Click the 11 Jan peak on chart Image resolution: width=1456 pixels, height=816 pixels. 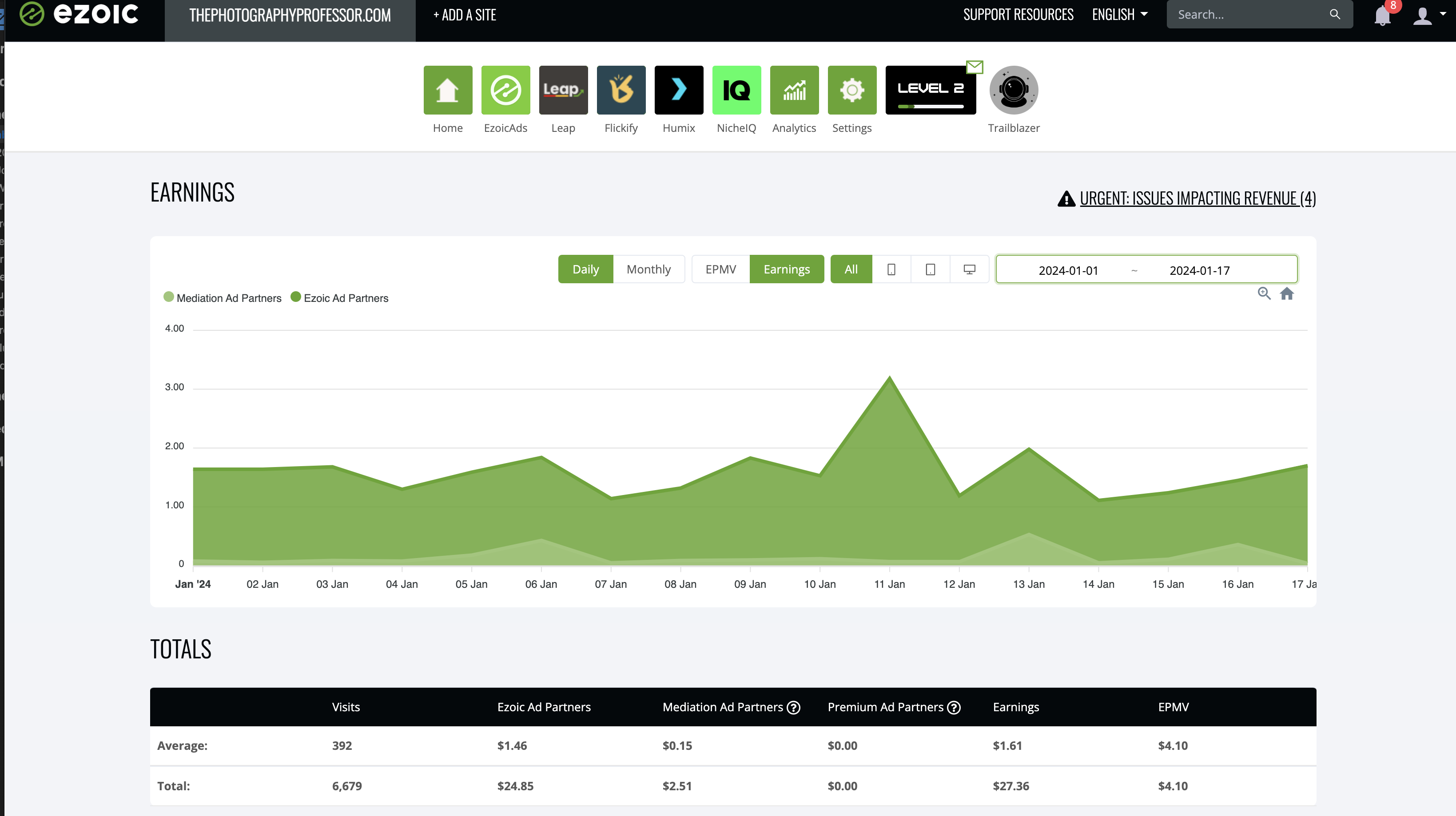[x=889, y=377]
